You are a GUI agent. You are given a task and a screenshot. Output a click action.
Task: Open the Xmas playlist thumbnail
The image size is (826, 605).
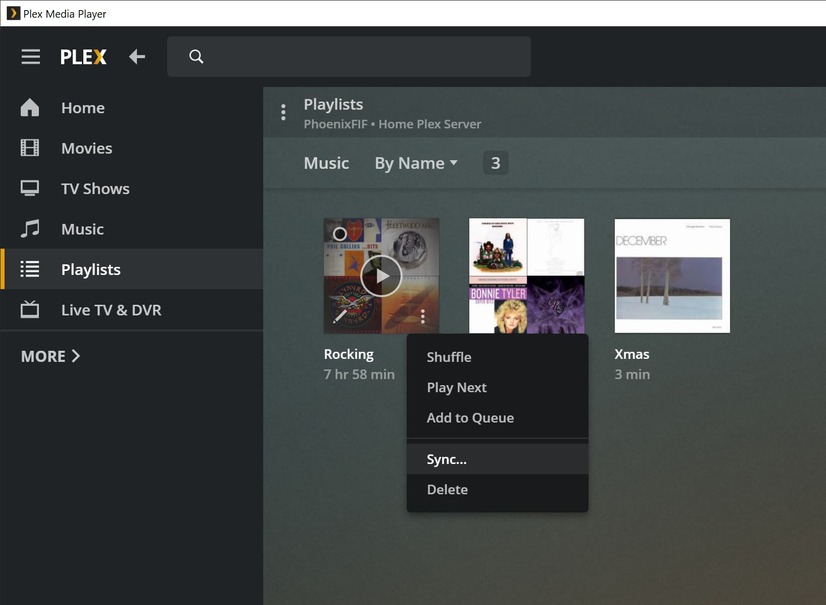(672, 276)
